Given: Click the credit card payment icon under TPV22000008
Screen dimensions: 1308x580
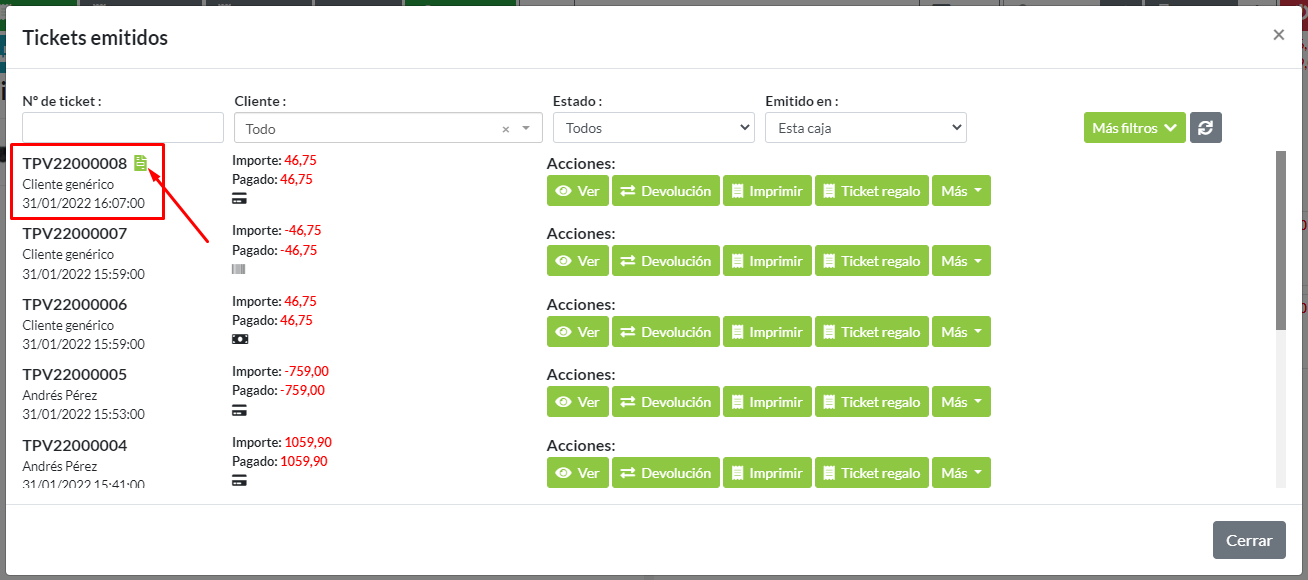Looking at the screenshot, I should click(x=239, y=199).
